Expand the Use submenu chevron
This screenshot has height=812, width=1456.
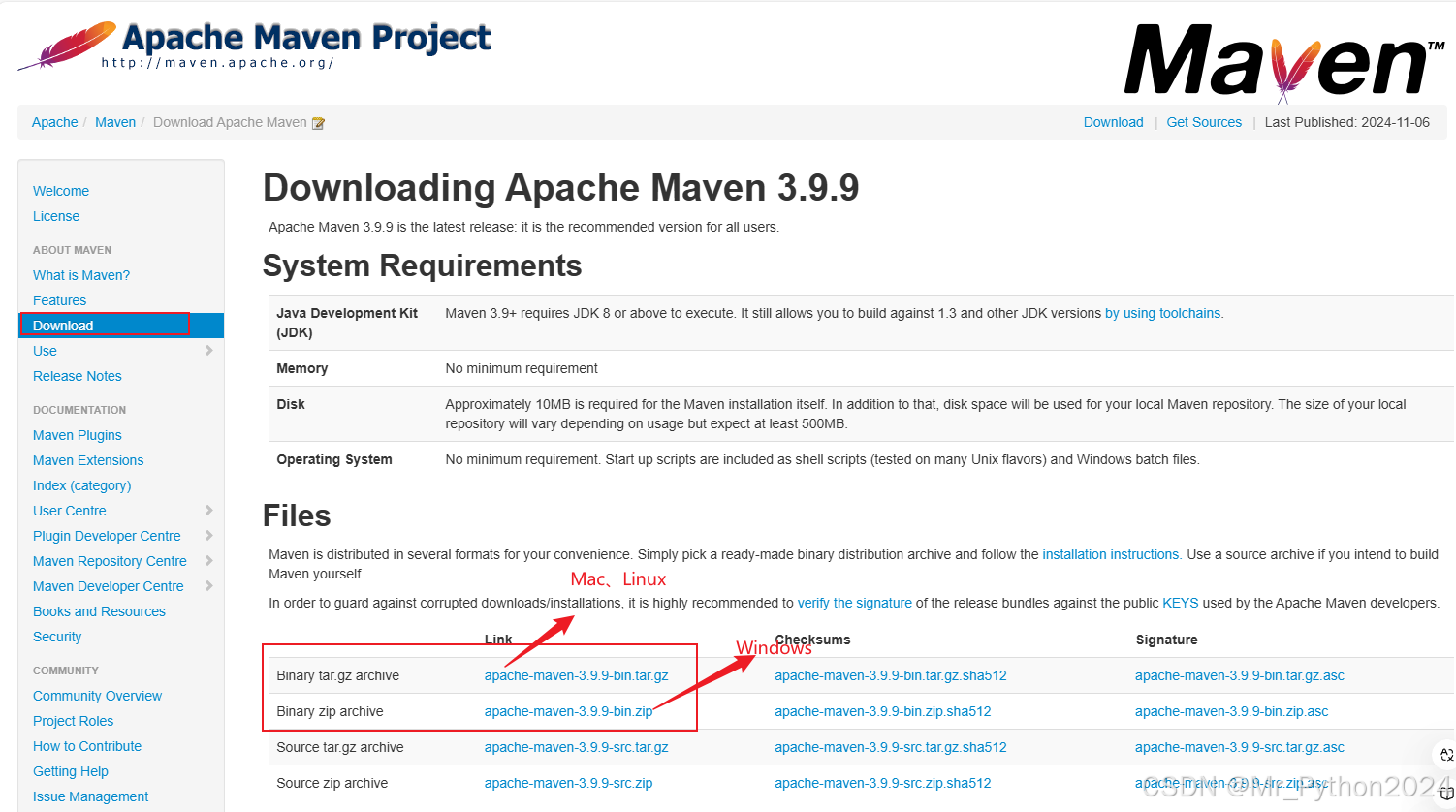pos(208,351)
